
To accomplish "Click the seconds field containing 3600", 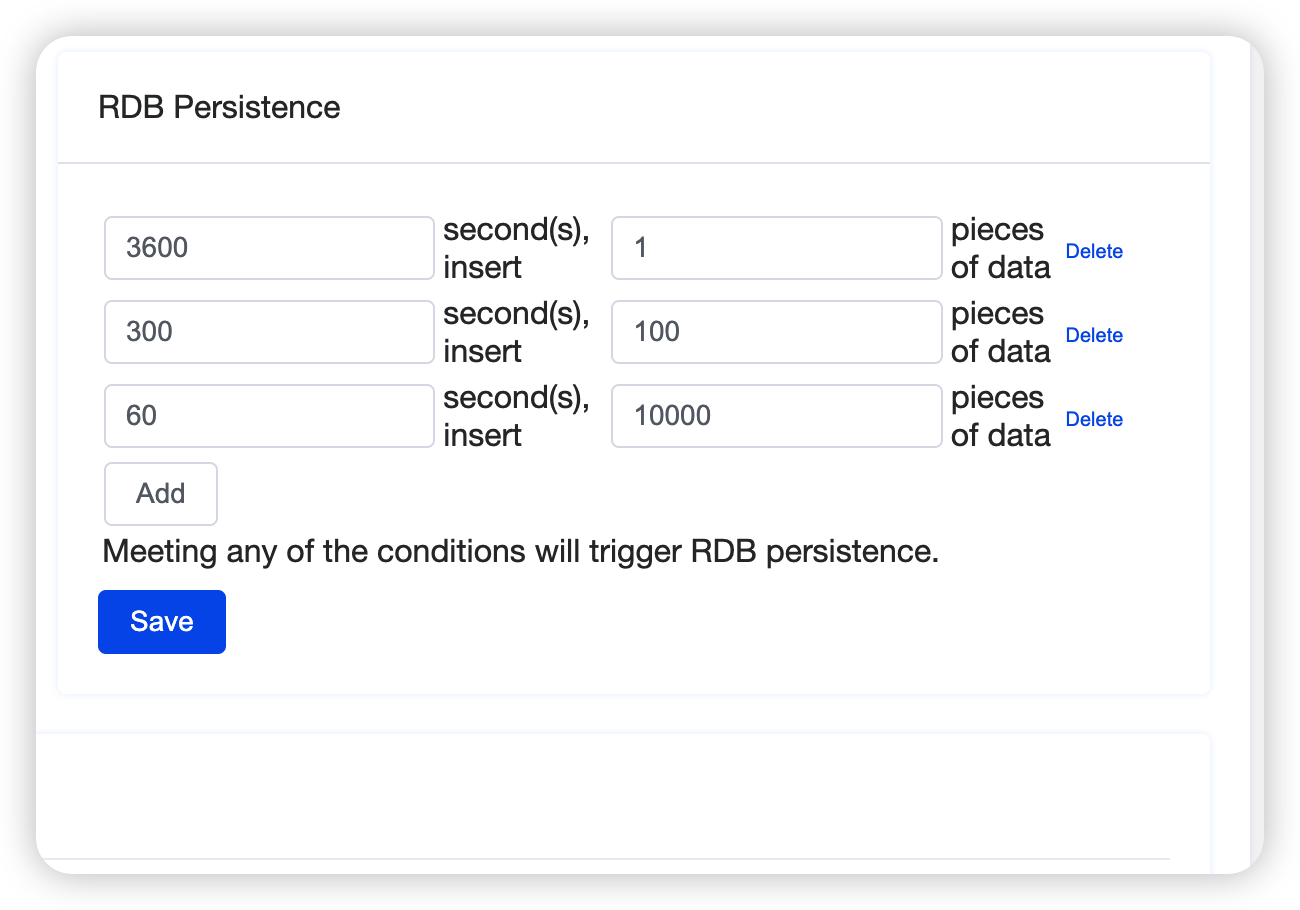I will [269, 248].
